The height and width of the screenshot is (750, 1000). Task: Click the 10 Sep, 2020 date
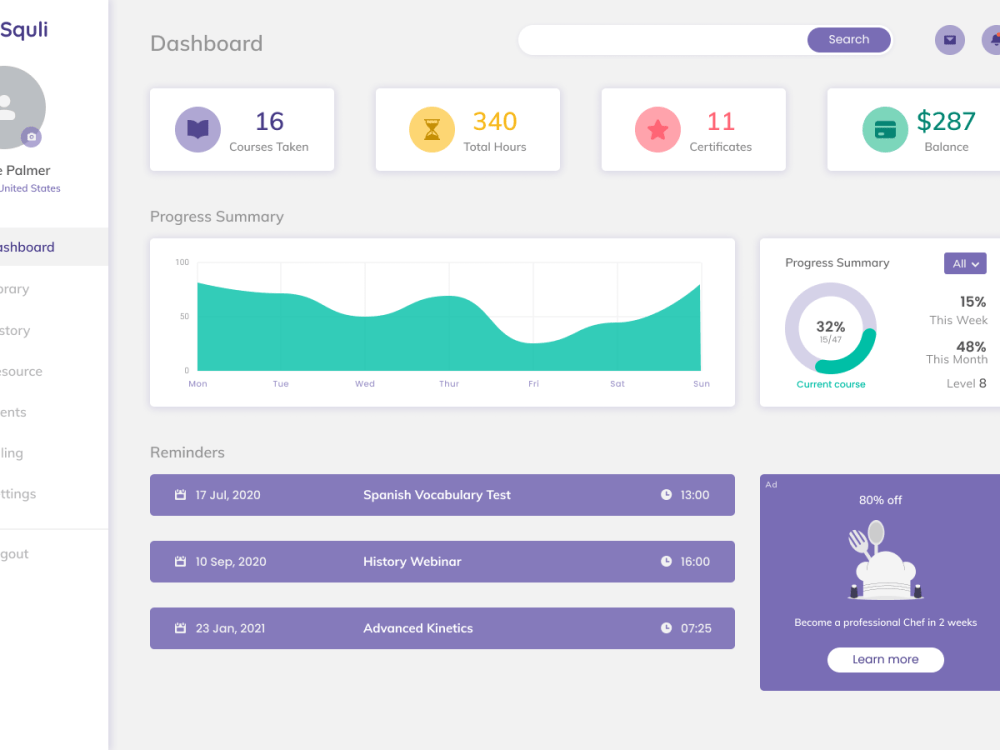tap(231, 562)
